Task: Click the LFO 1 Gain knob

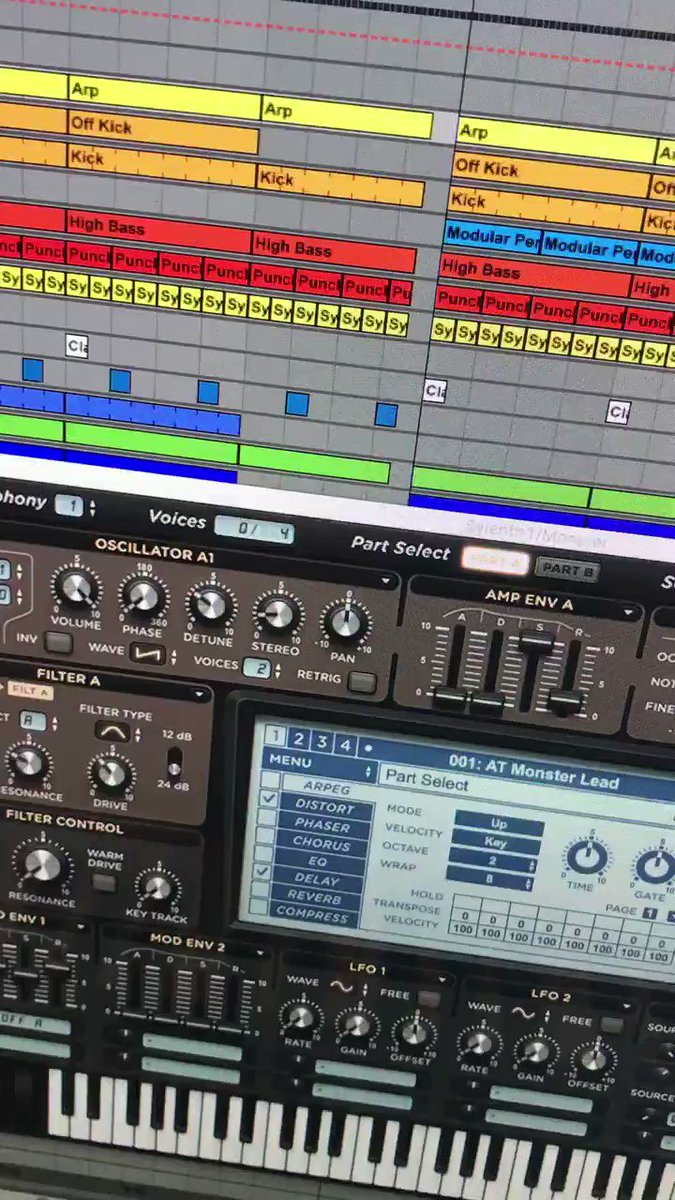Action: (x=356, y=1023)
